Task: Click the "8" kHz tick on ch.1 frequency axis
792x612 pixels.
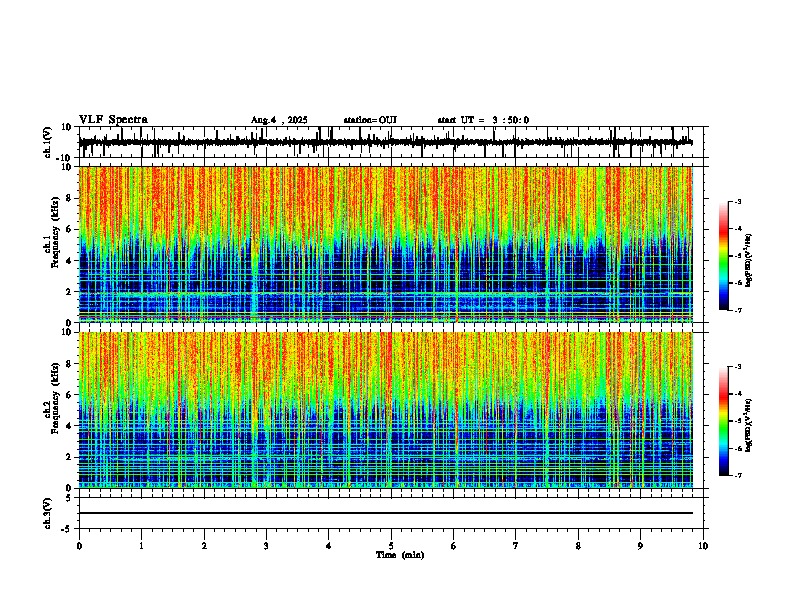Action: [71, 198]
